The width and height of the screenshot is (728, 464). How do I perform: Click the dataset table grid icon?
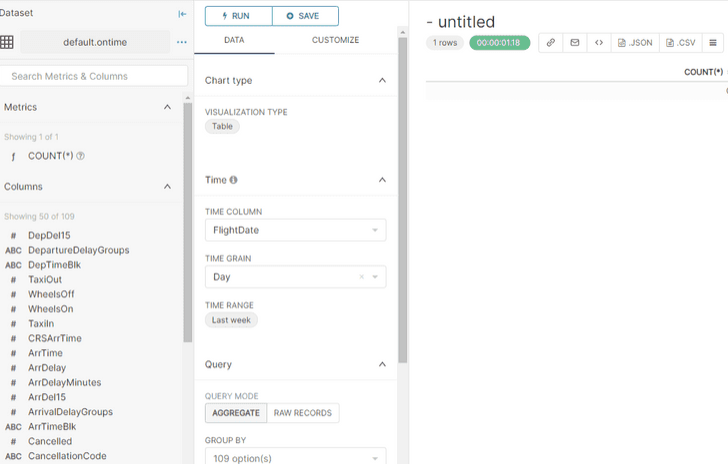(x=7, y=42)
